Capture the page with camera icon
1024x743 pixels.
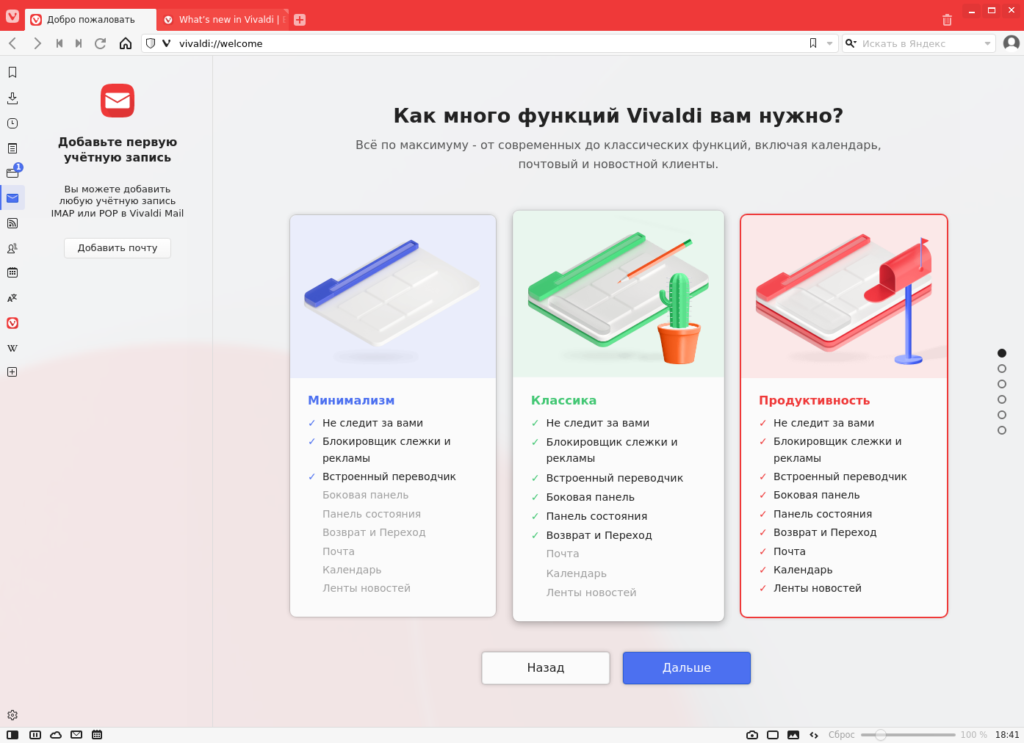coord(752,735)
